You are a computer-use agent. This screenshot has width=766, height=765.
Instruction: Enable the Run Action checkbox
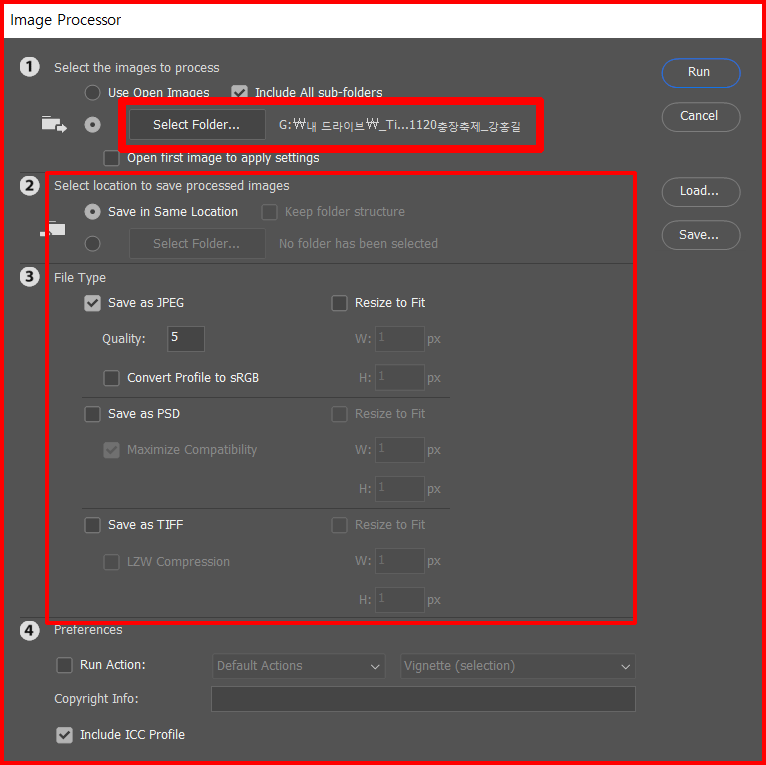click(64, 665)
